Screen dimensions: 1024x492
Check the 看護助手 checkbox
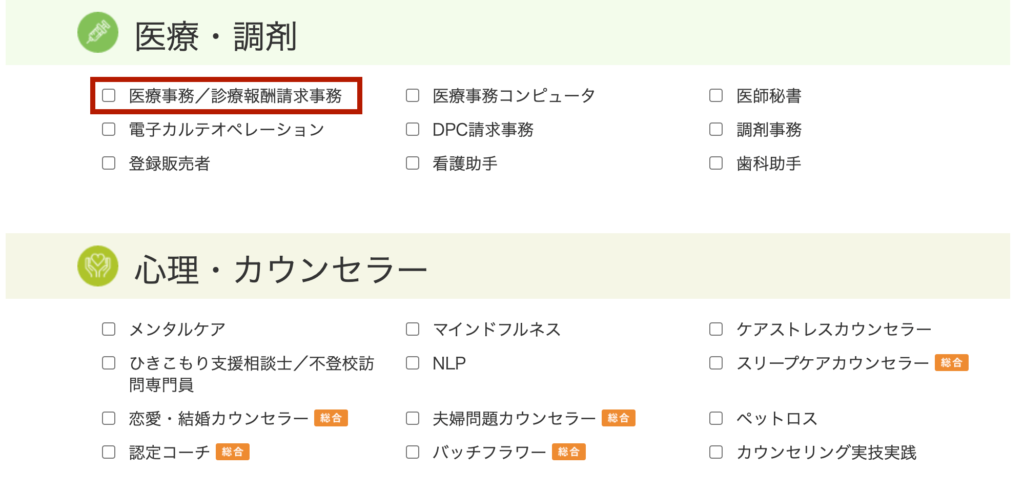pos(413,163)
